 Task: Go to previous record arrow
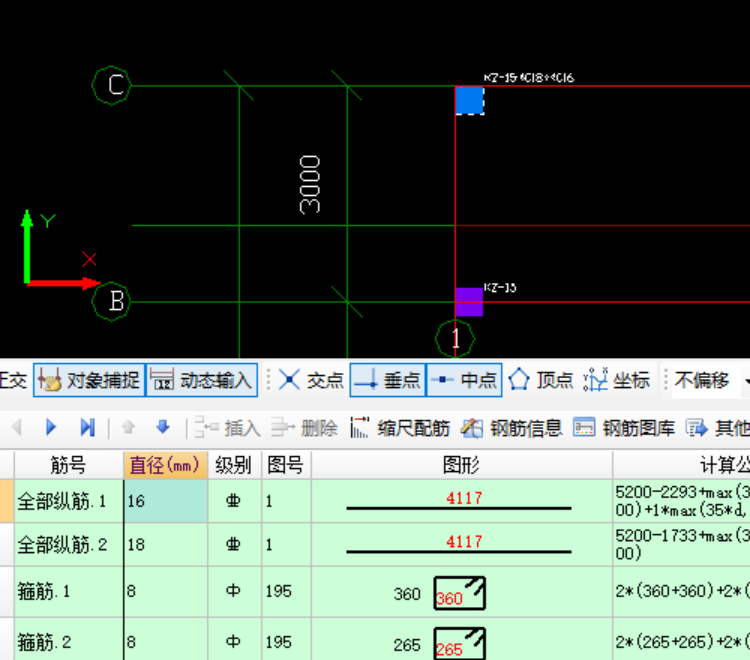[x=17, y=427]
